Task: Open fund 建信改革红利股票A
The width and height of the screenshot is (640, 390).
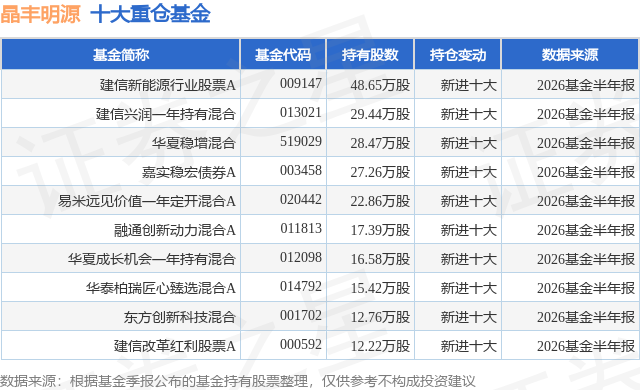Action: [175, 346]
